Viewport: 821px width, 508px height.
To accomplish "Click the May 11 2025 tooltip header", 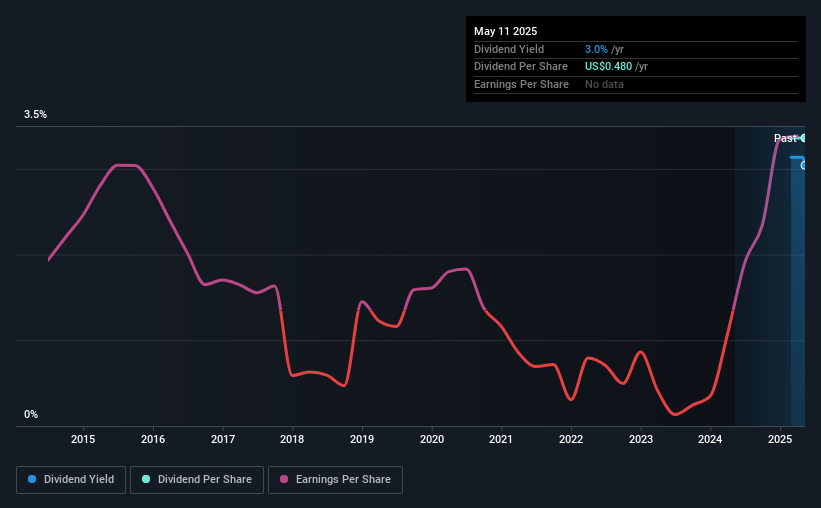I will point(506,31).
